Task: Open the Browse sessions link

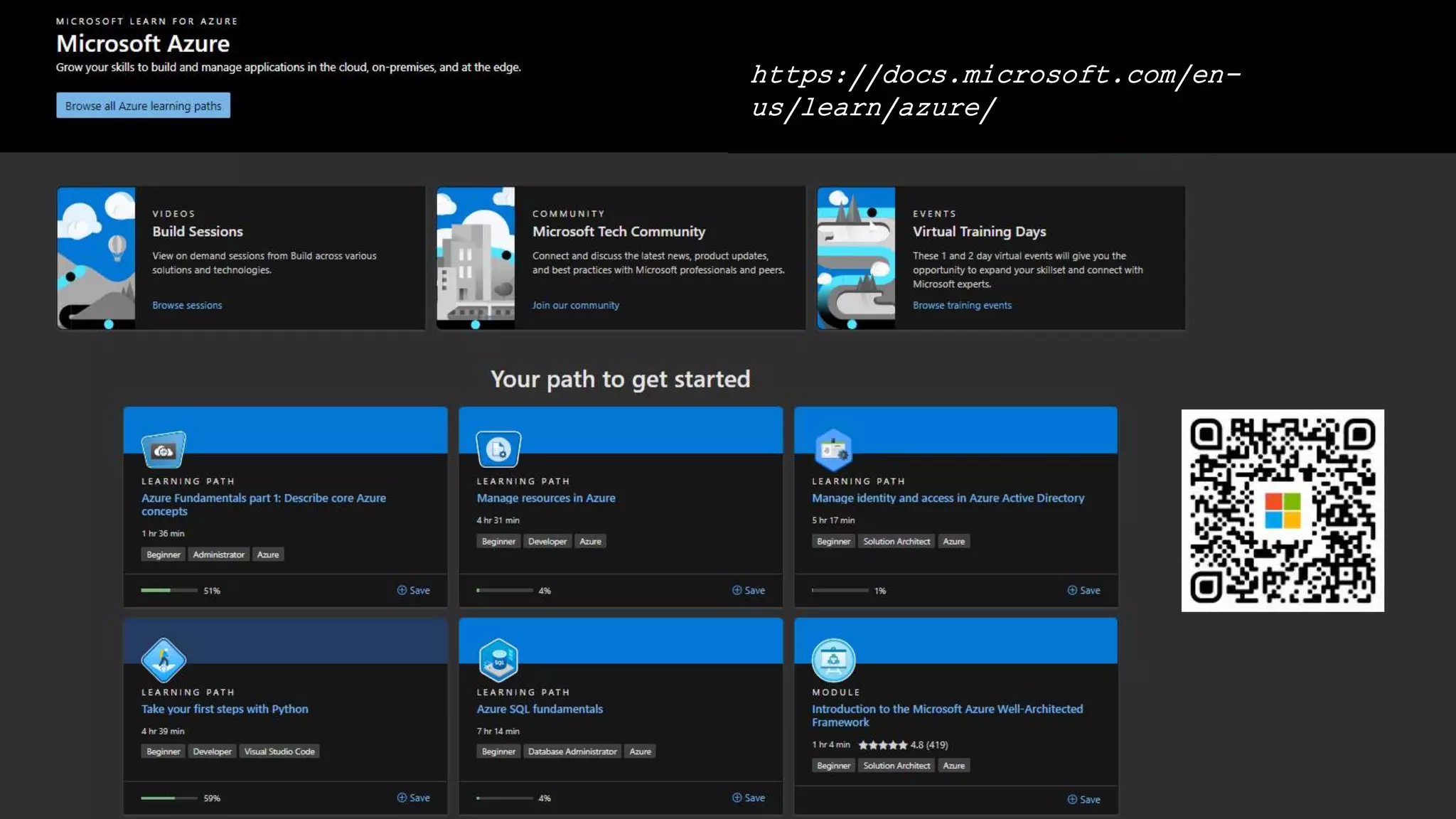Action: point(187,305)
